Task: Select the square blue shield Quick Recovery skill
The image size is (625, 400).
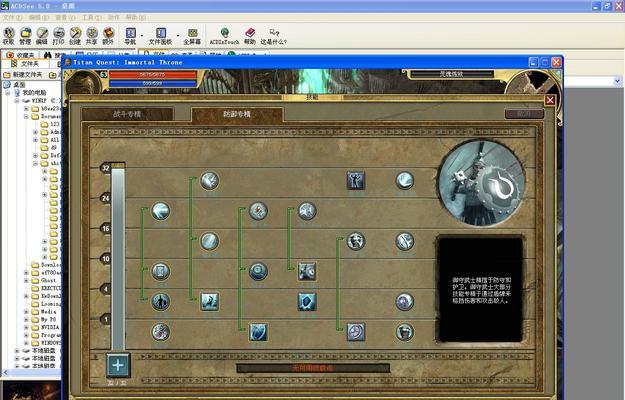Action: (x=307, y=302)
